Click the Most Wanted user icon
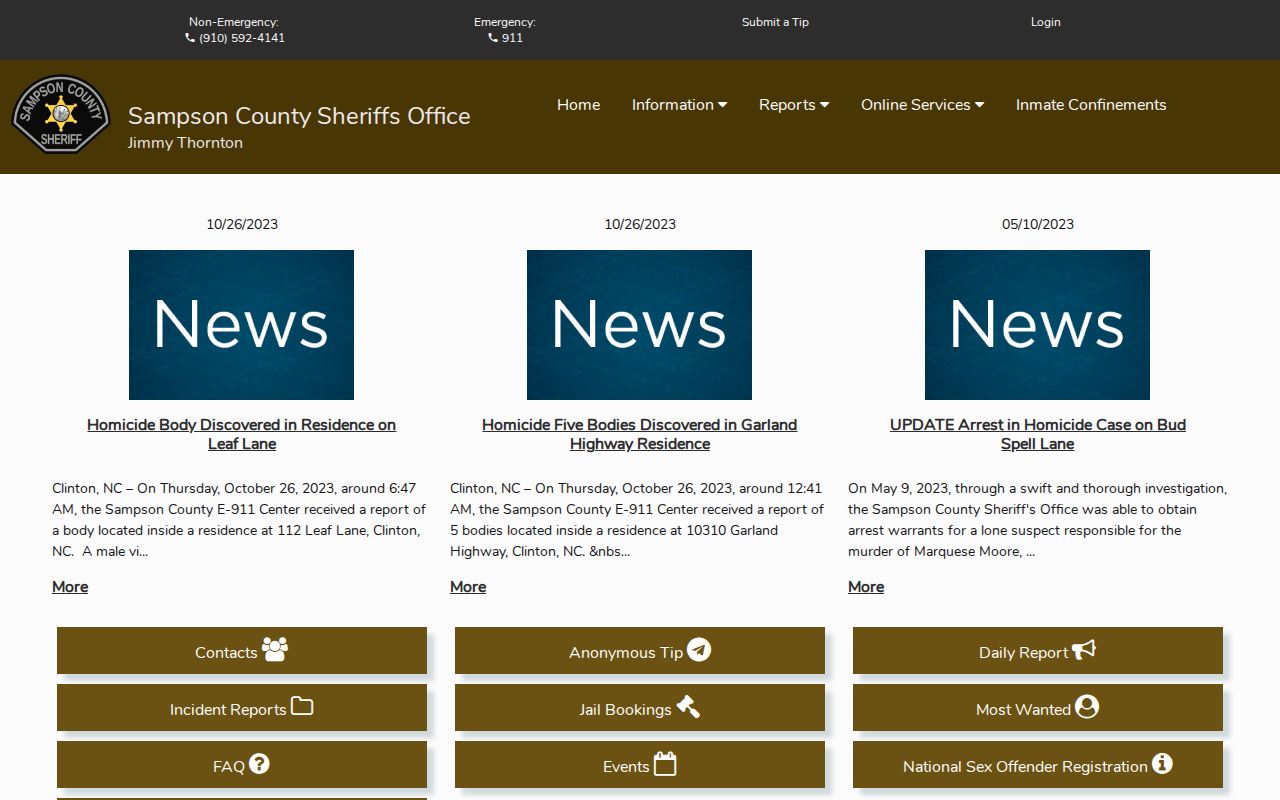 point(1087,707)
